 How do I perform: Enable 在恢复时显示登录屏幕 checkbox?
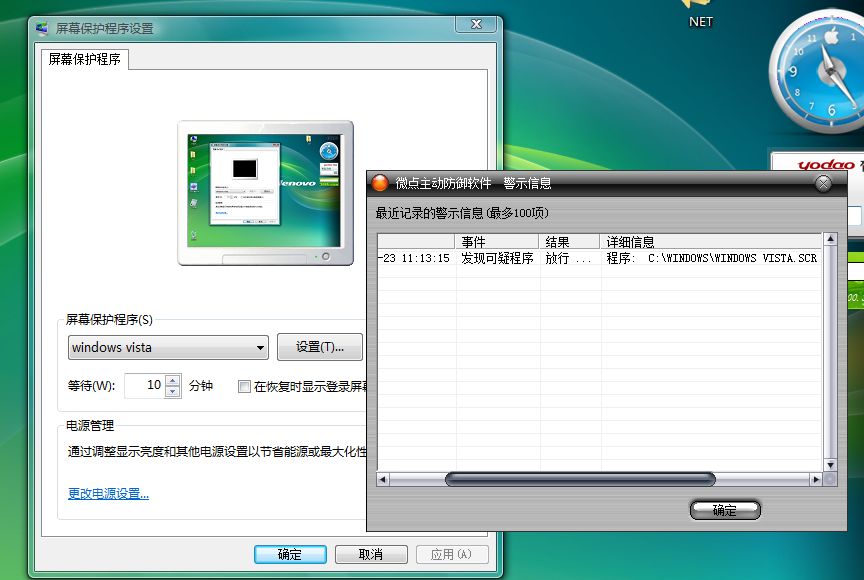click(x=244, y=387)
